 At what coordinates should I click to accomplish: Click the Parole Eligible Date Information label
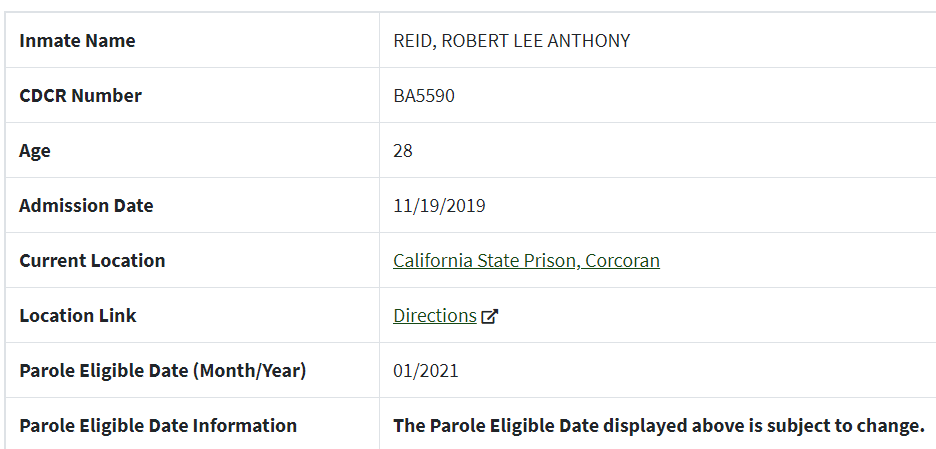[x=158, y=426]
